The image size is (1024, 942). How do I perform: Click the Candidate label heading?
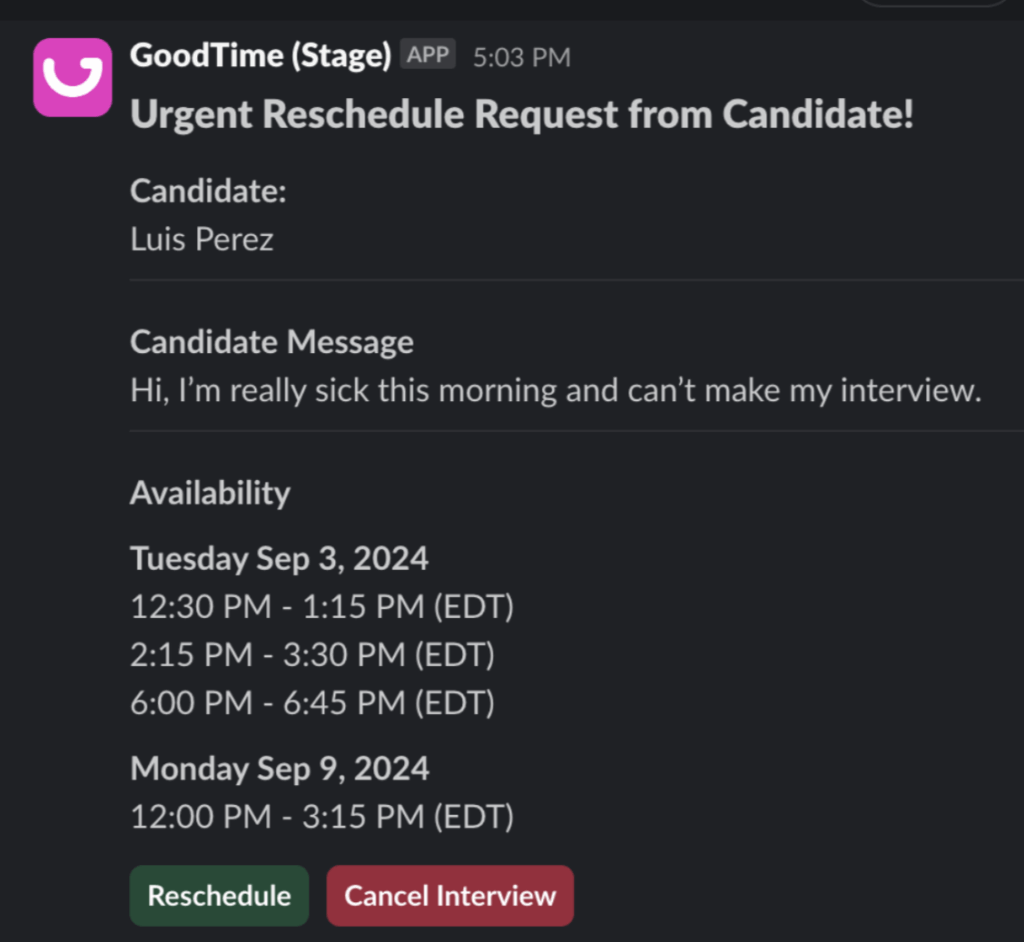pos(208,191)
